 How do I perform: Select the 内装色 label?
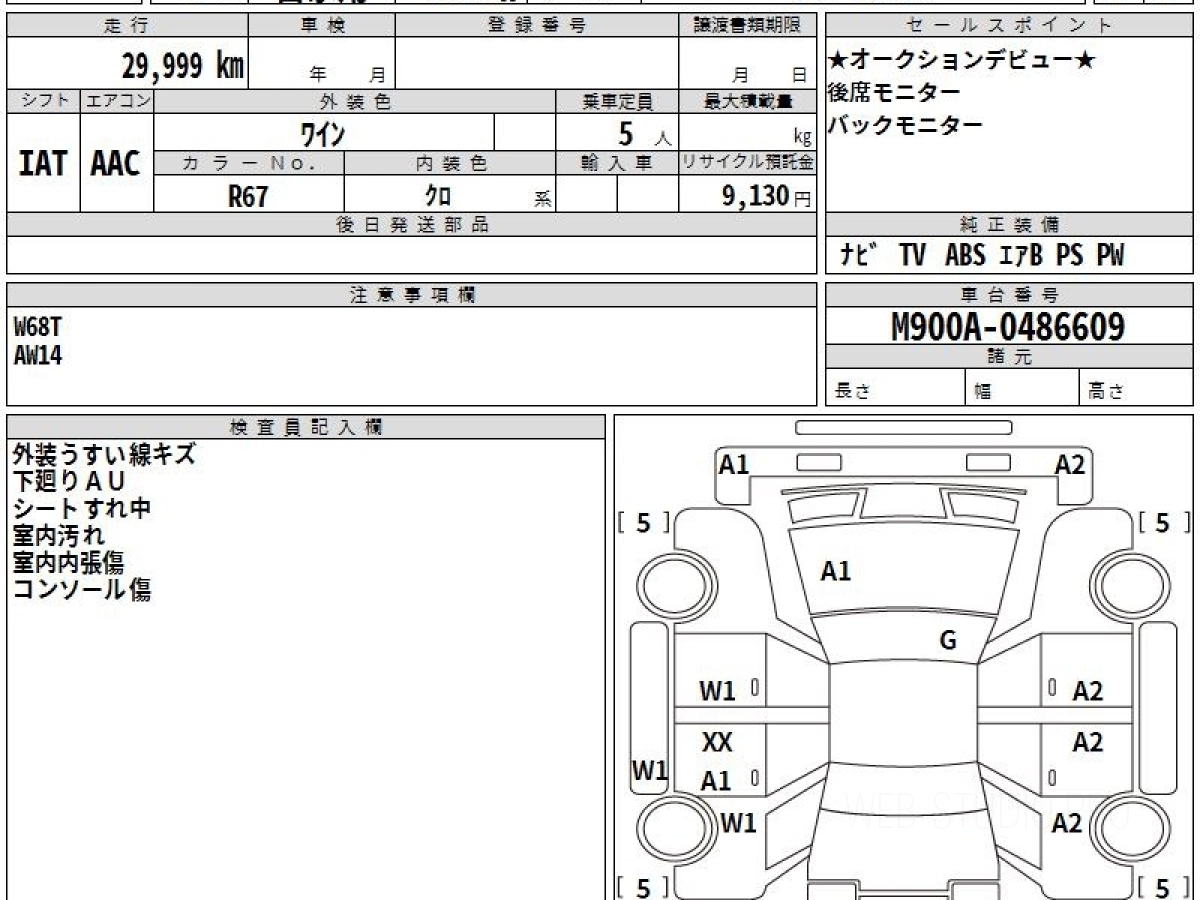coord(450,162)
